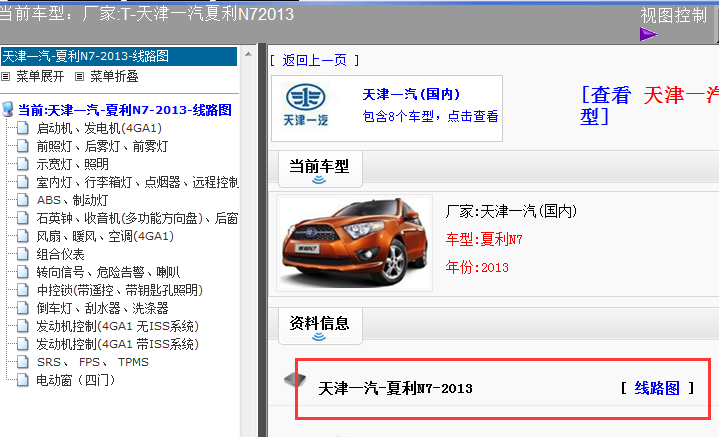Select 倒车灯、刮水器、洗涤器 item
This screenshot has height=437, width=719.
pos(102,308)
